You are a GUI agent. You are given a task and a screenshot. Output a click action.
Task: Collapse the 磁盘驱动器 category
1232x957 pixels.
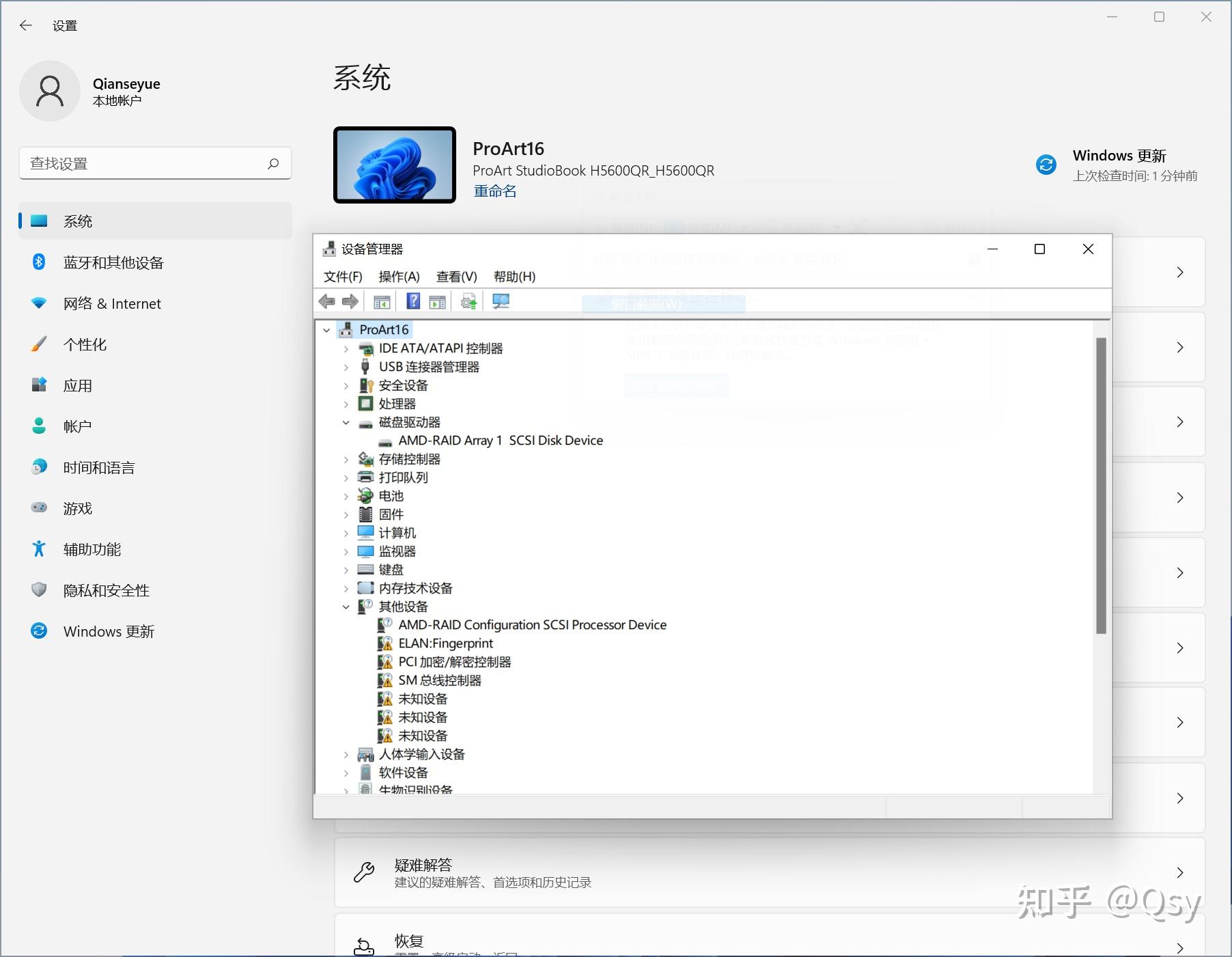point(346,421)
